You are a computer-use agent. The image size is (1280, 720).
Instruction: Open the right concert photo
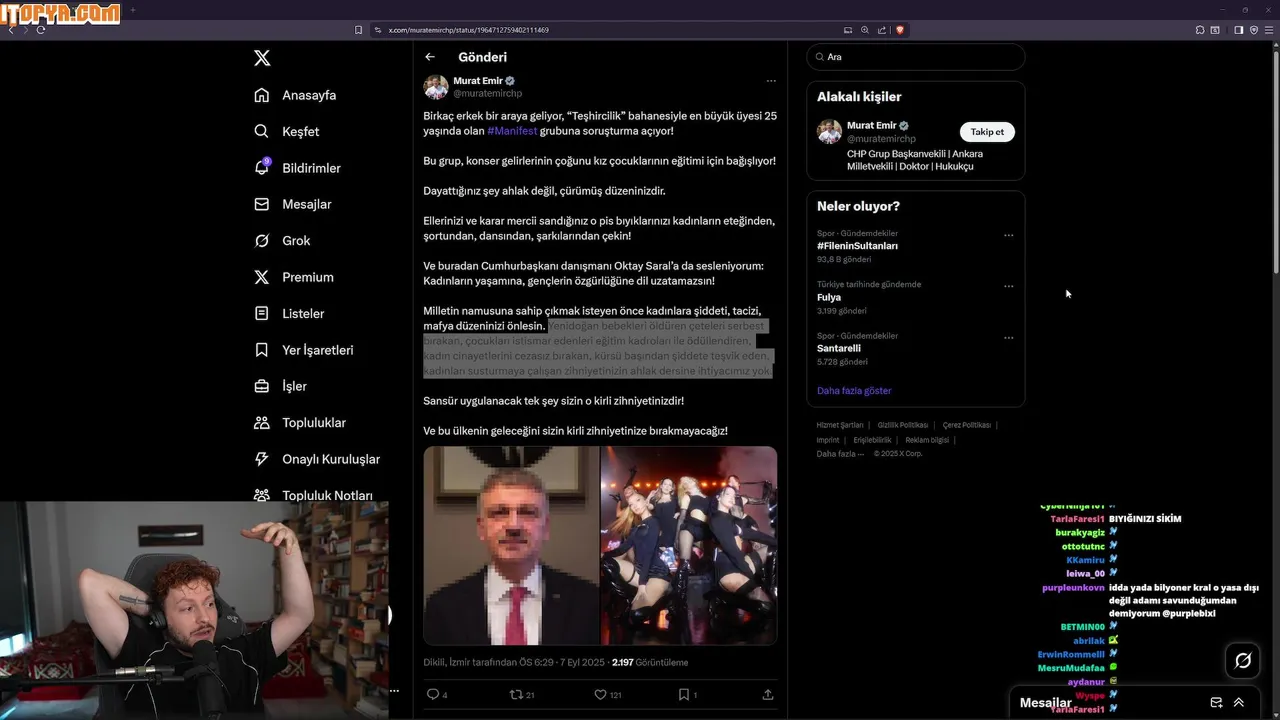[x=689, y=545]
